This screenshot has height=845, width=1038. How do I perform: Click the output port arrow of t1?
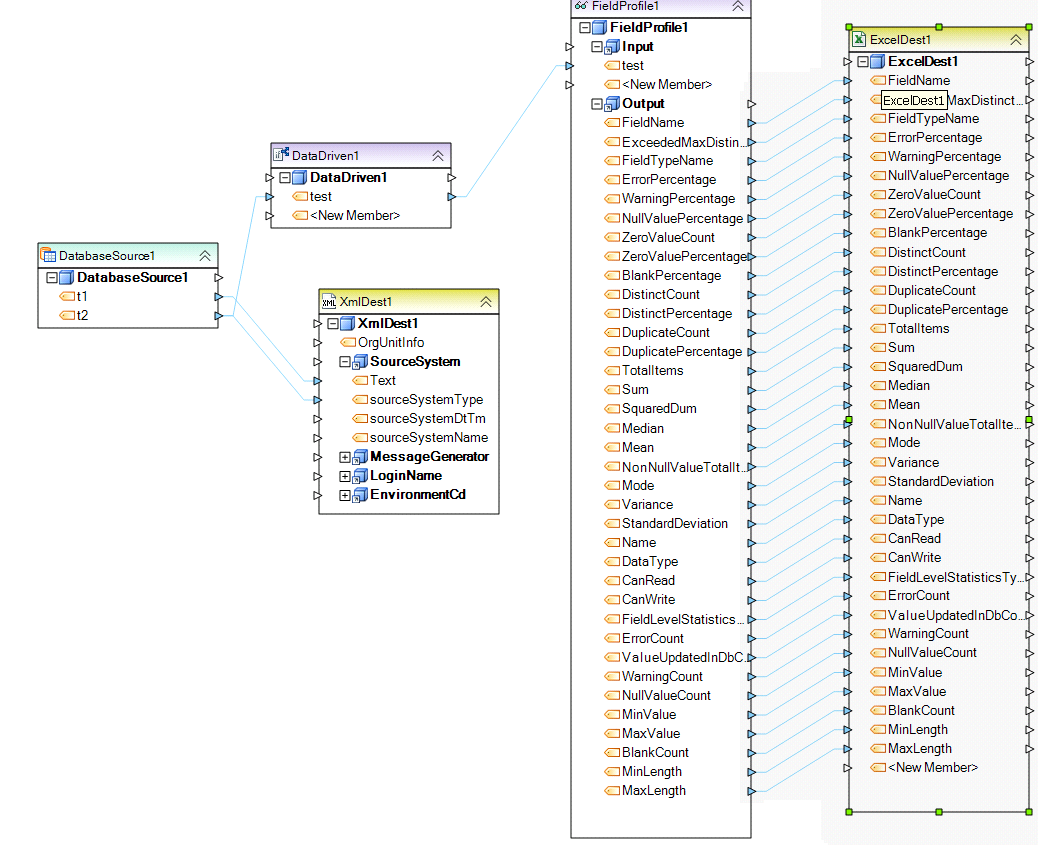pyautogui.click(x=218, y=297)
